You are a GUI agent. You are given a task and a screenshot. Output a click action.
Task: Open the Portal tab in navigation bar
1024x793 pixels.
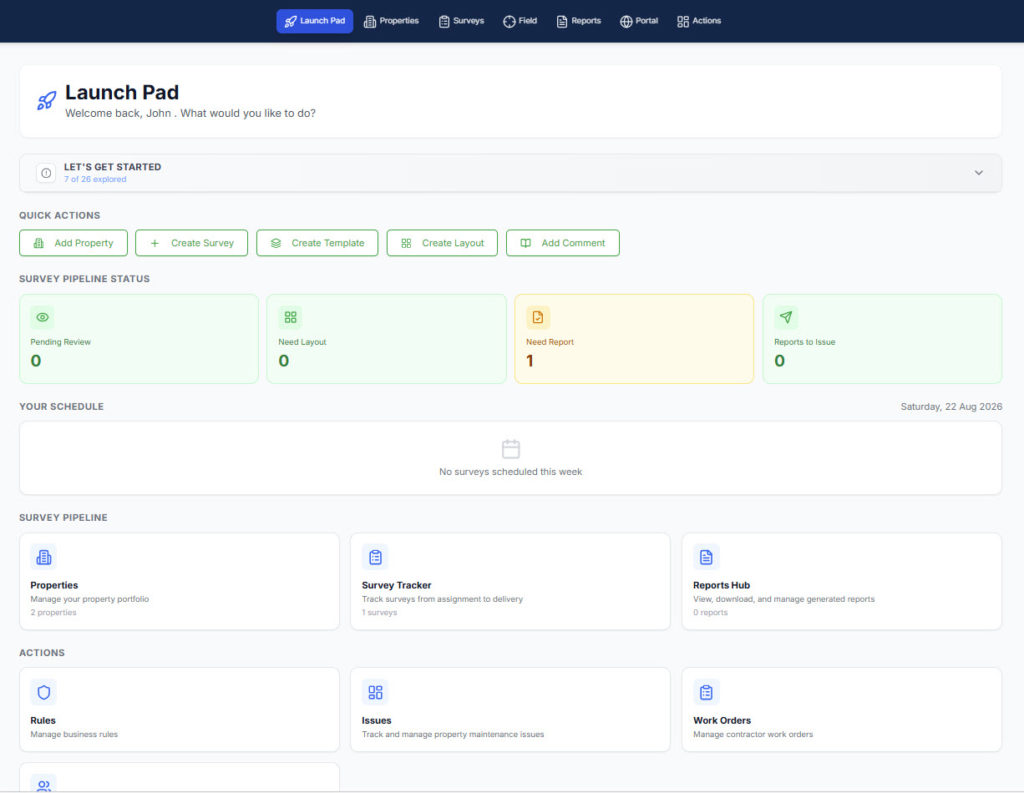[x=639, y=21]
